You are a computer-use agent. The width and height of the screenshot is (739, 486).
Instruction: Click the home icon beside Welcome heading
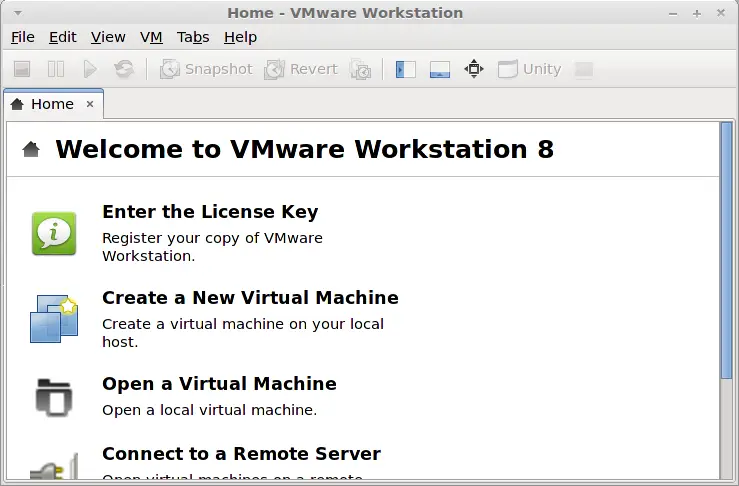(x=31, y=149)
